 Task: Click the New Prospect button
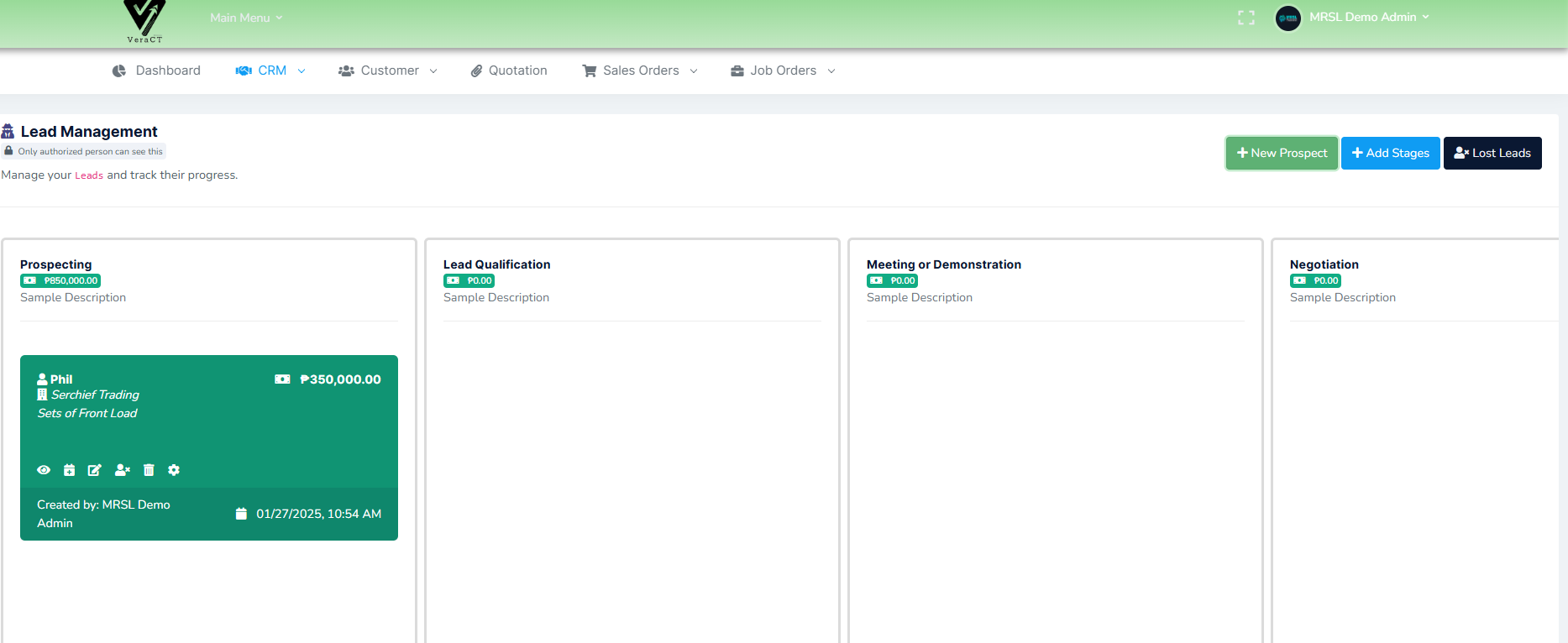(x=1282, y=153)
